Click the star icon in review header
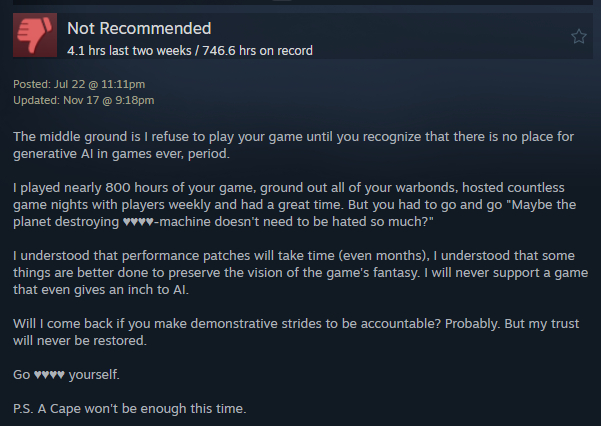 pyautogui.click(x=578, y=36)
